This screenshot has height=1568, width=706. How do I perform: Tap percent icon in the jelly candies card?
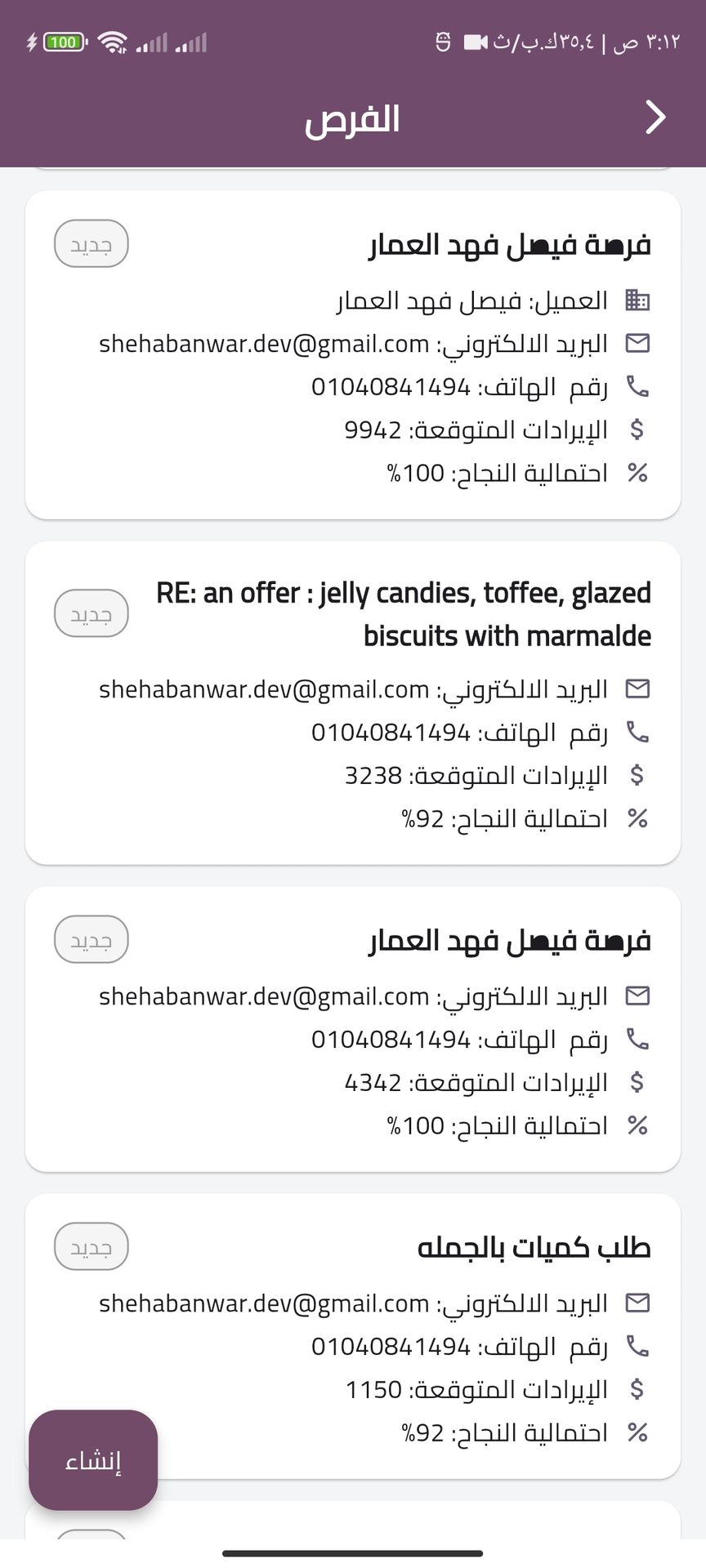pos(637,818)
